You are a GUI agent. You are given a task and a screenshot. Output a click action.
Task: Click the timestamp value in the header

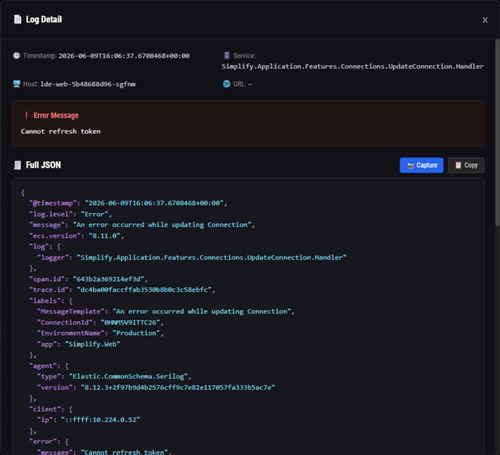click(124, 56)
